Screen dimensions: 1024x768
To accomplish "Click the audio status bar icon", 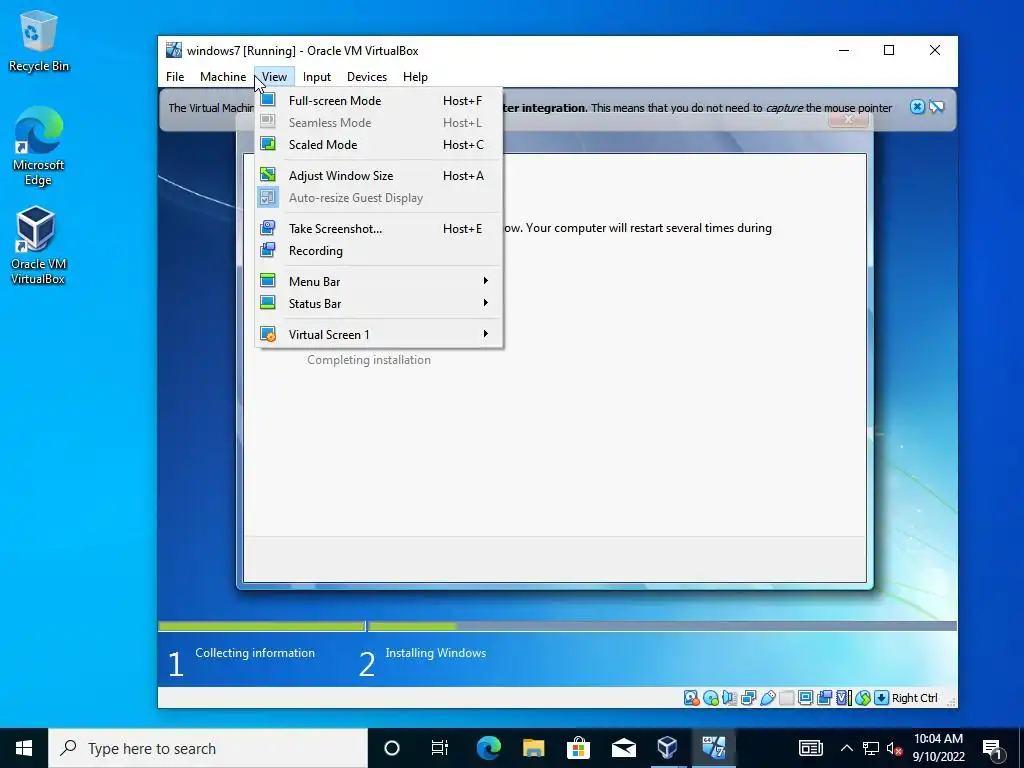I will (x=729, y=698).
